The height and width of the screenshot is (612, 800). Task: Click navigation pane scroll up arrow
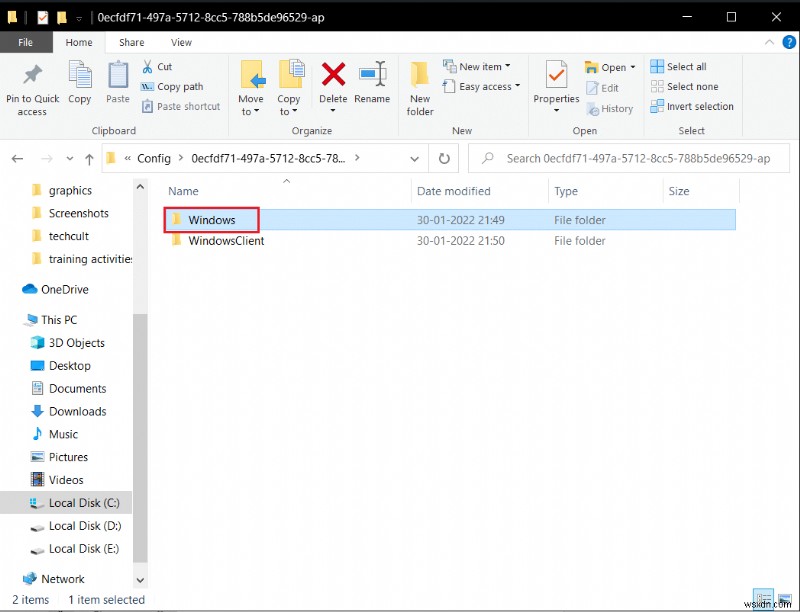[140, 187]
